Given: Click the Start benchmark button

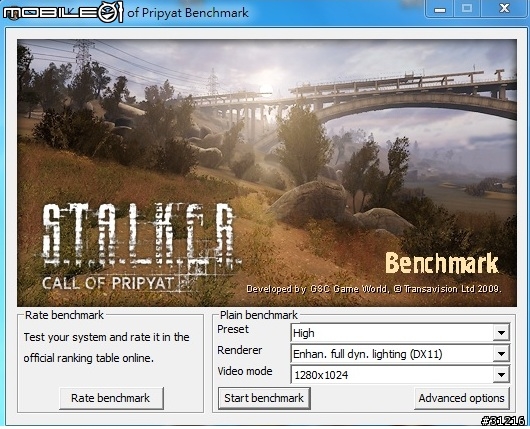Looking at the screenshot, I should [x=264, y=398].
